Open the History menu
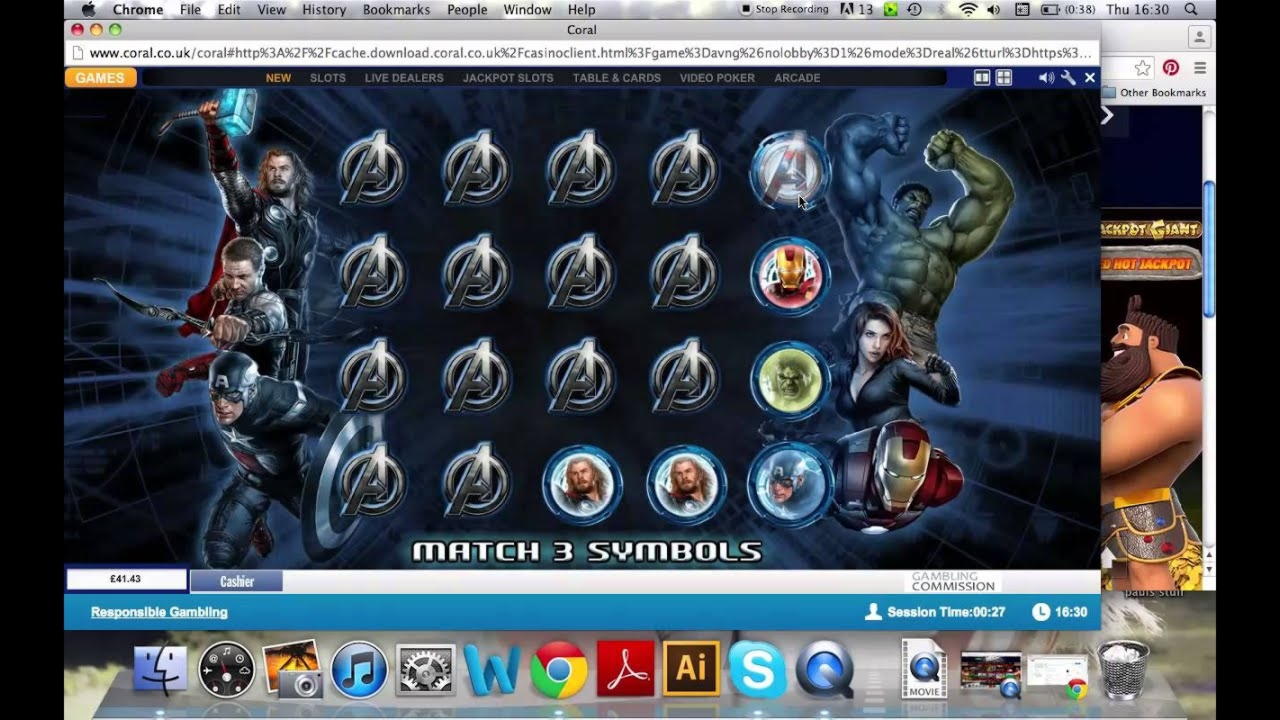Image resolution: width=1280 pixels, height=720 pixels. (x=324, y=9)
